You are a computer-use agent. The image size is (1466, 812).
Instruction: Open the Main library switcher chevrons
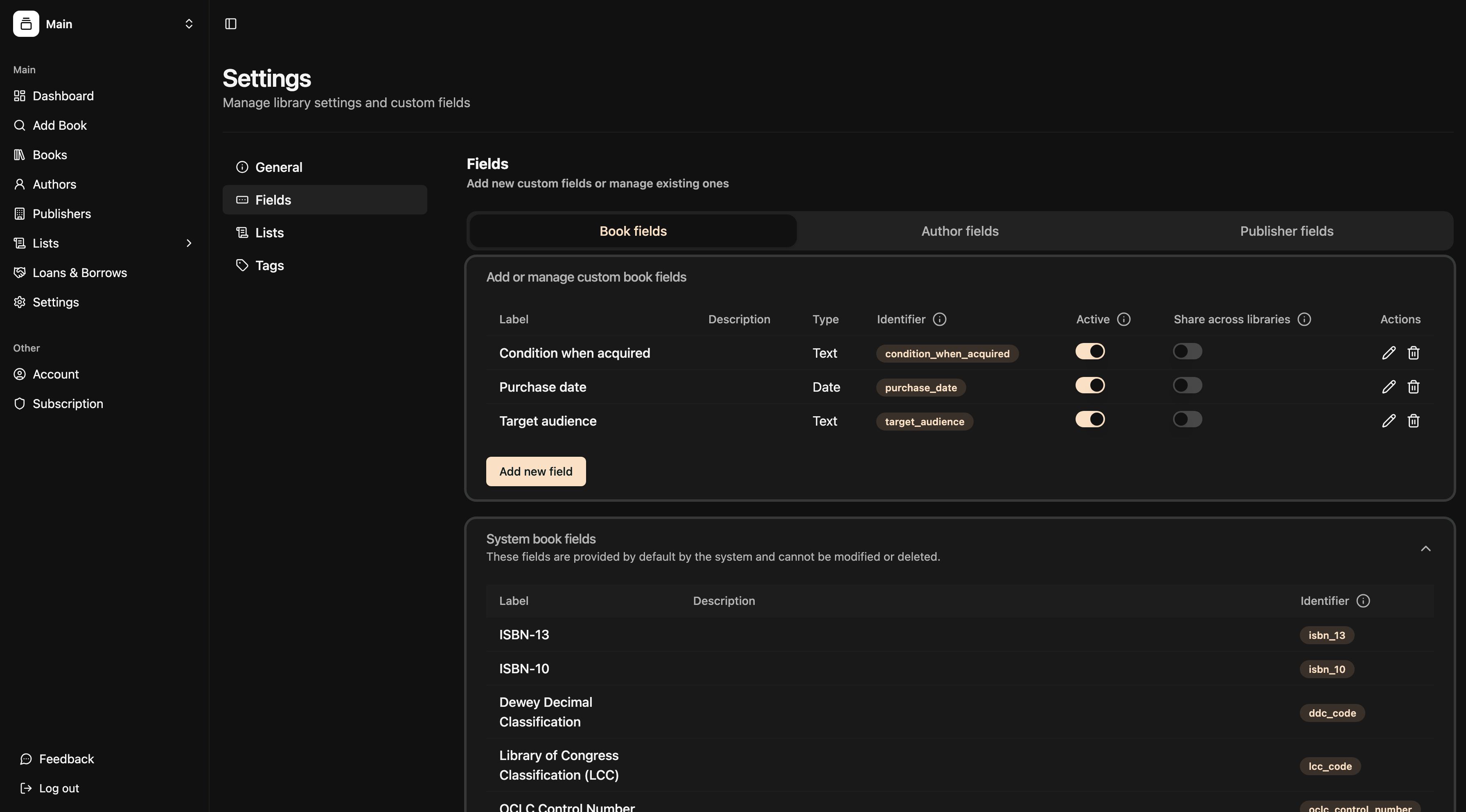(189, 24)
